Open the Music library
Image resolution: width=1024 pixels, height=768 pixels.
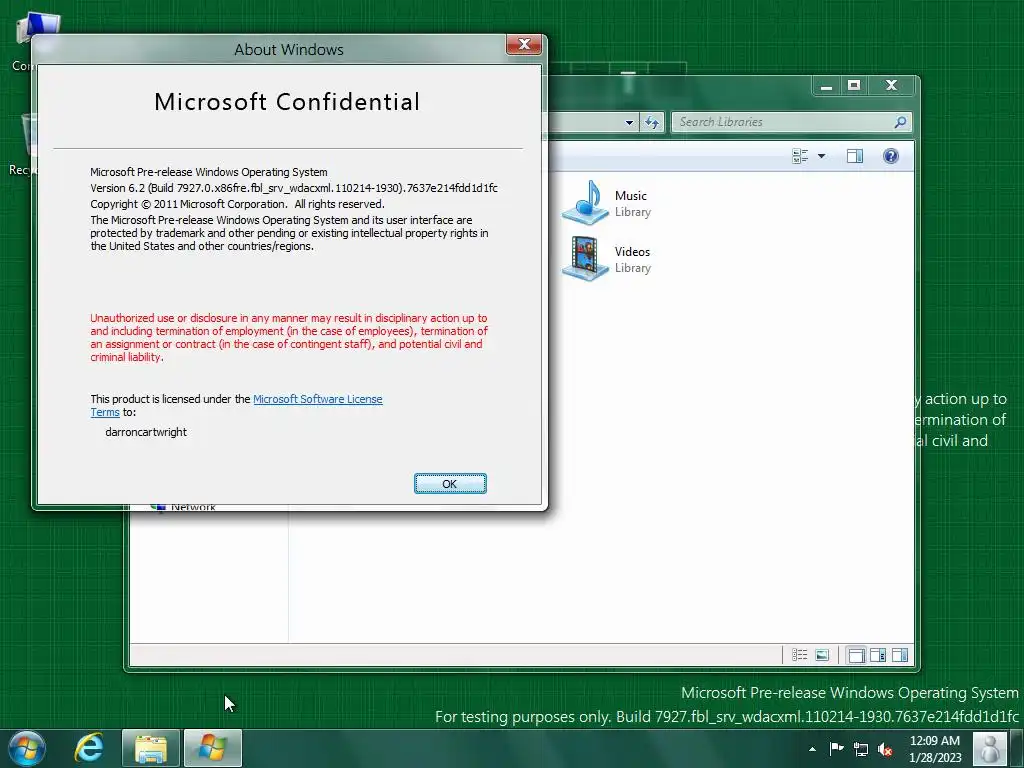click(607, 203)
